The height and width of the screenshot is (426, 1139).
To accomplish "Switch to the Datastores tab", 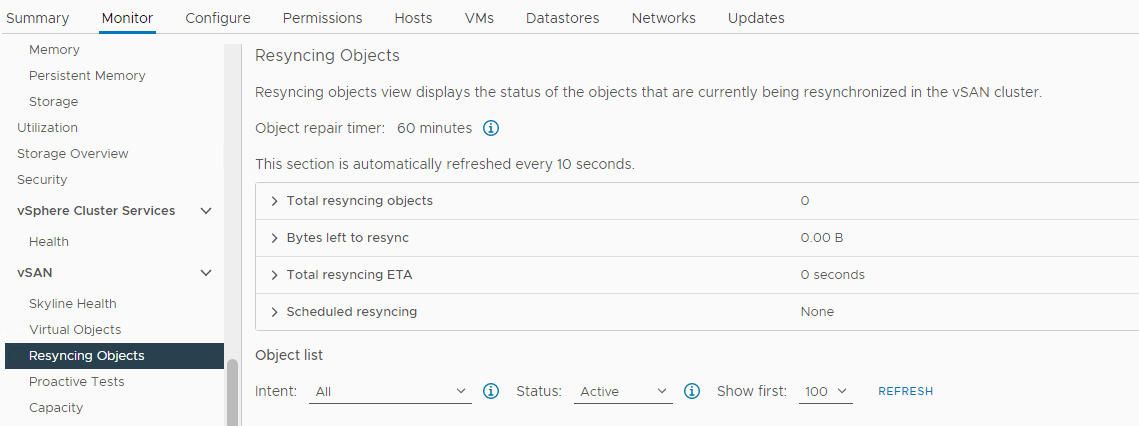I will point(563,18).
